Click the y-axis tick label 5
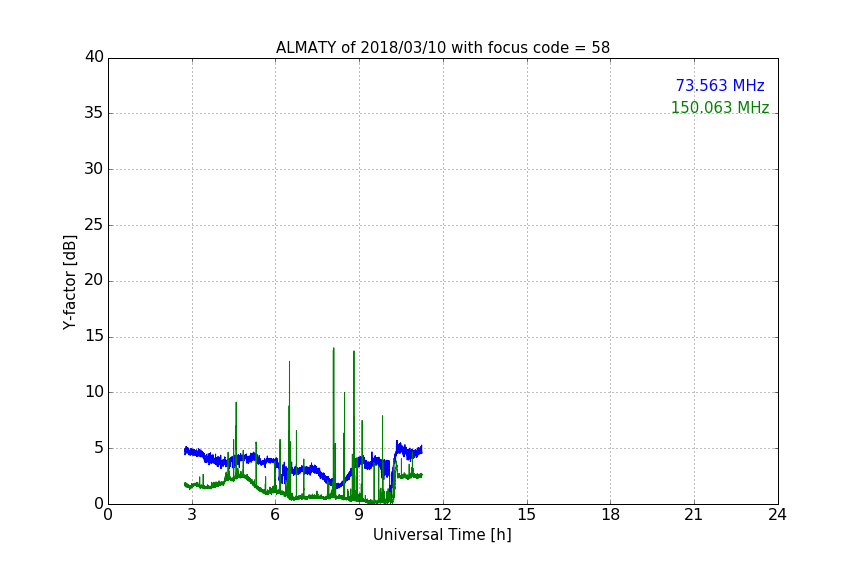This screenshot has height=576, width=864. 99,448
